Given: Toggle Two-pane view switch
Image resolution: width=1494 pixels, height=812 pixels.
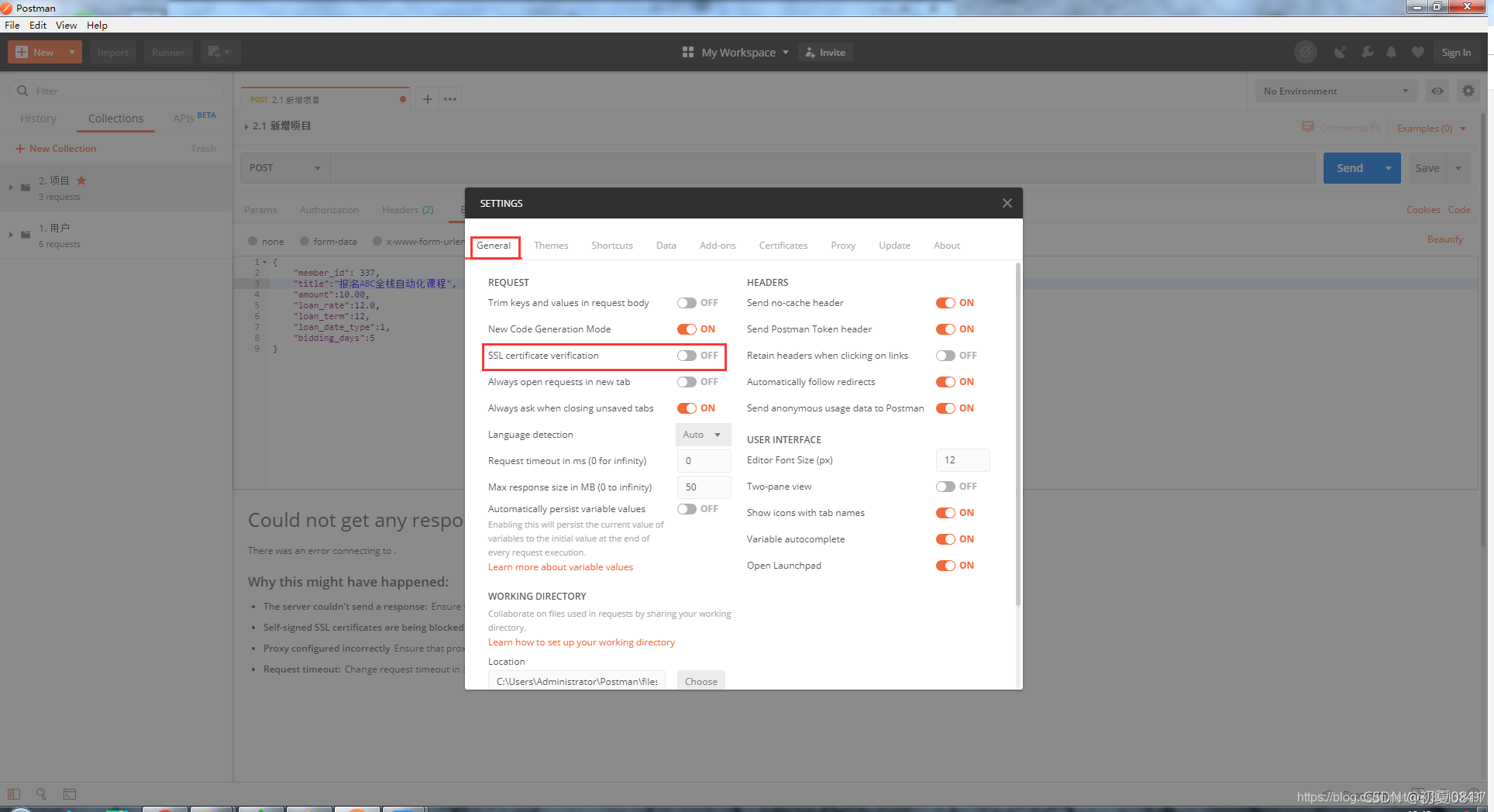Looking at the screenshot, I should pos(945,487).
